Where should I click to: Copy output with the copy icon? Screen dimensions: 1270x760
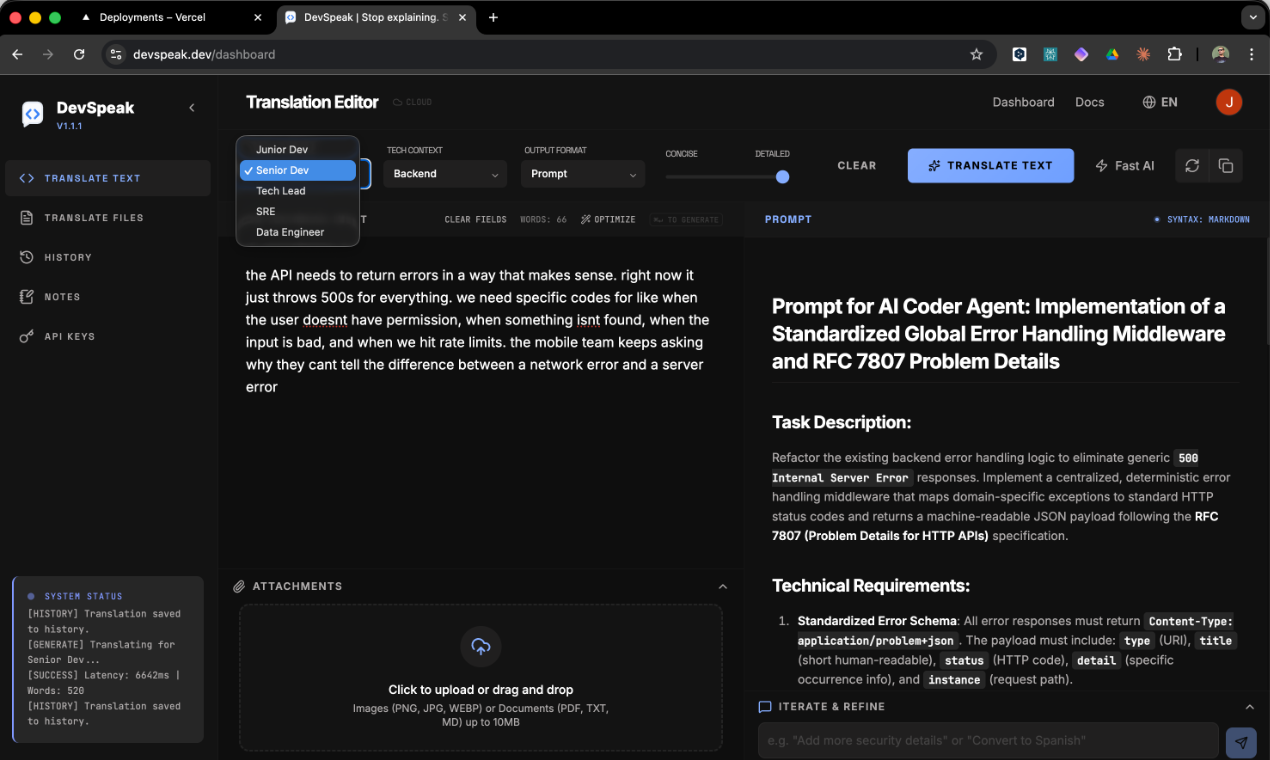(x=1225, y=166)
